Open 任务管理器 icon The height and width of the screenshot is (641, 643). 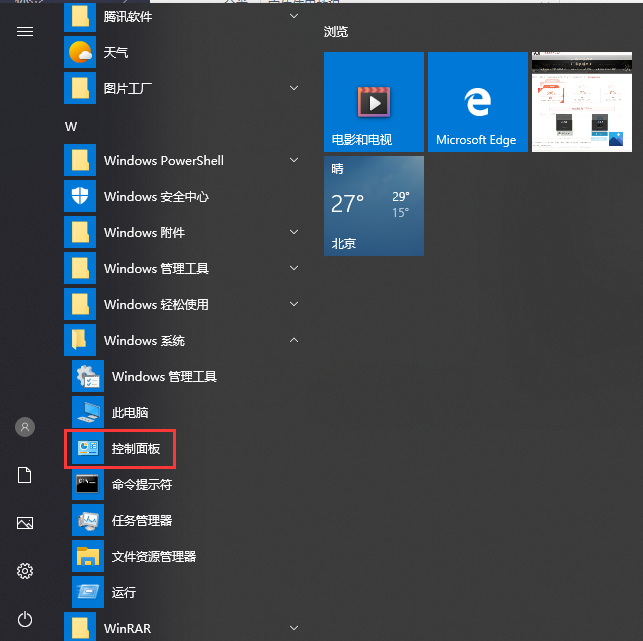tap(88, 520)
